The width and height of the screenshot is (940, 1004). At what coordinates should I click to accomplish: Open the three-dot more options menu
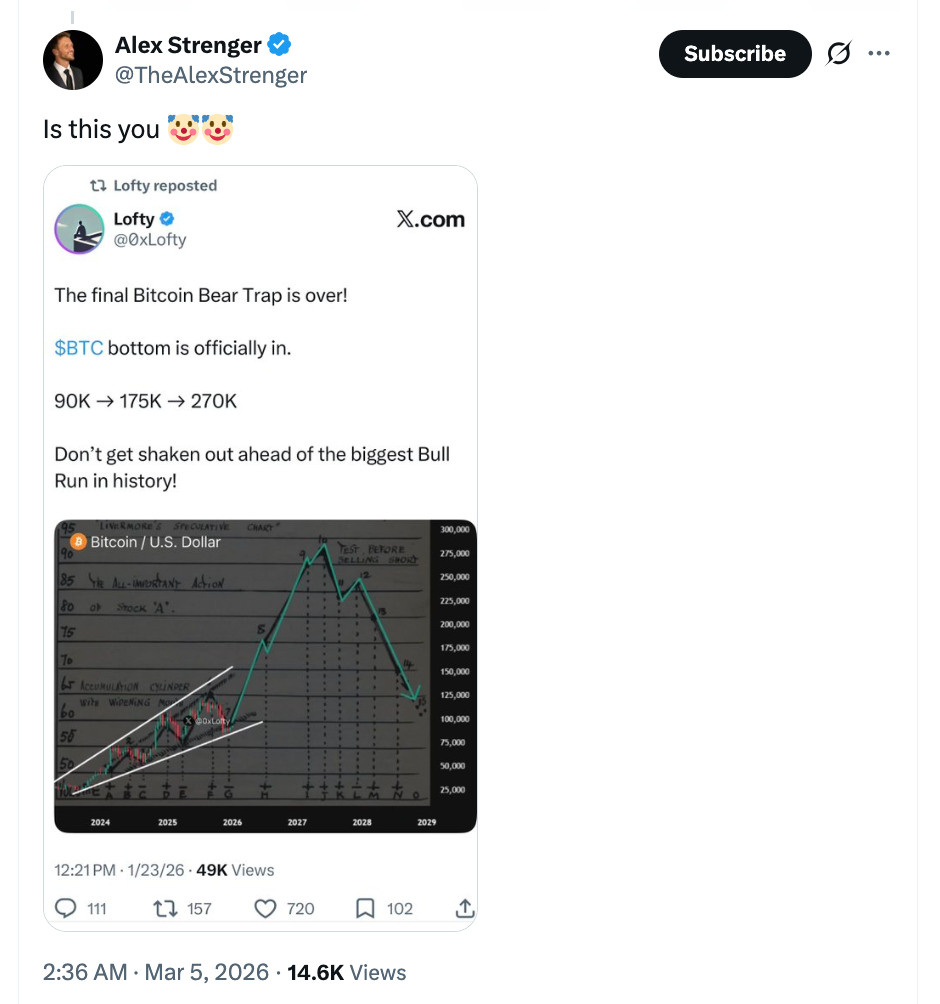click(879, 54)
